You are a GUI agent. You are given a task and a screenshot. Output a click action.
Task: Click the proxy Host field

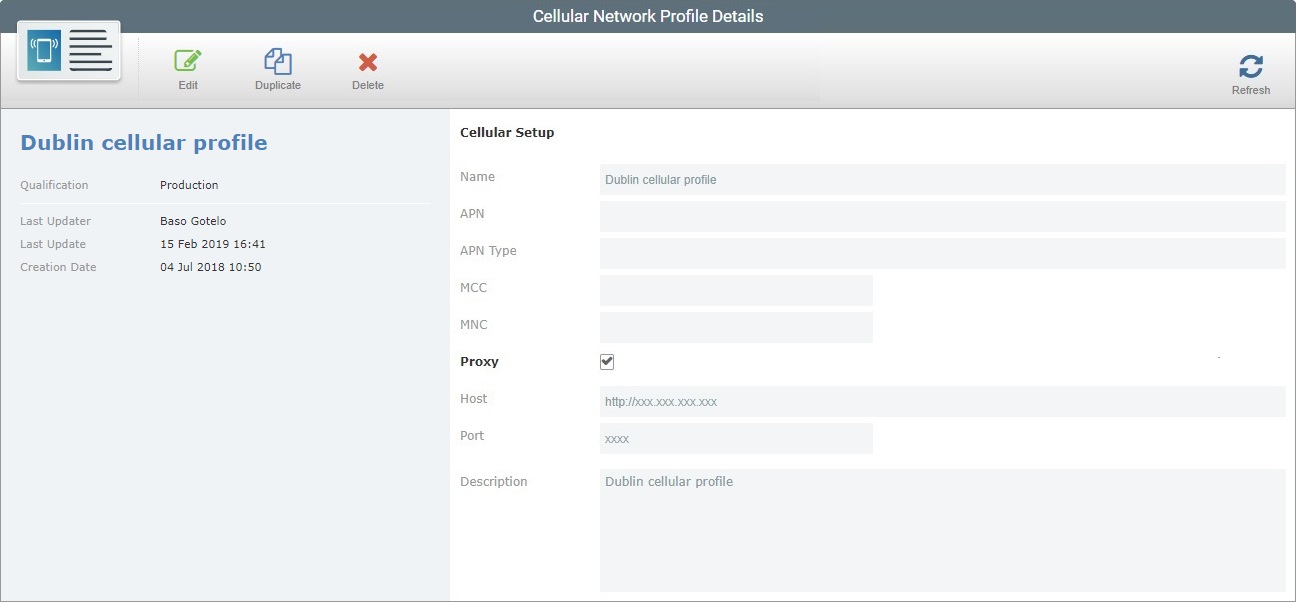pos(940,401)
